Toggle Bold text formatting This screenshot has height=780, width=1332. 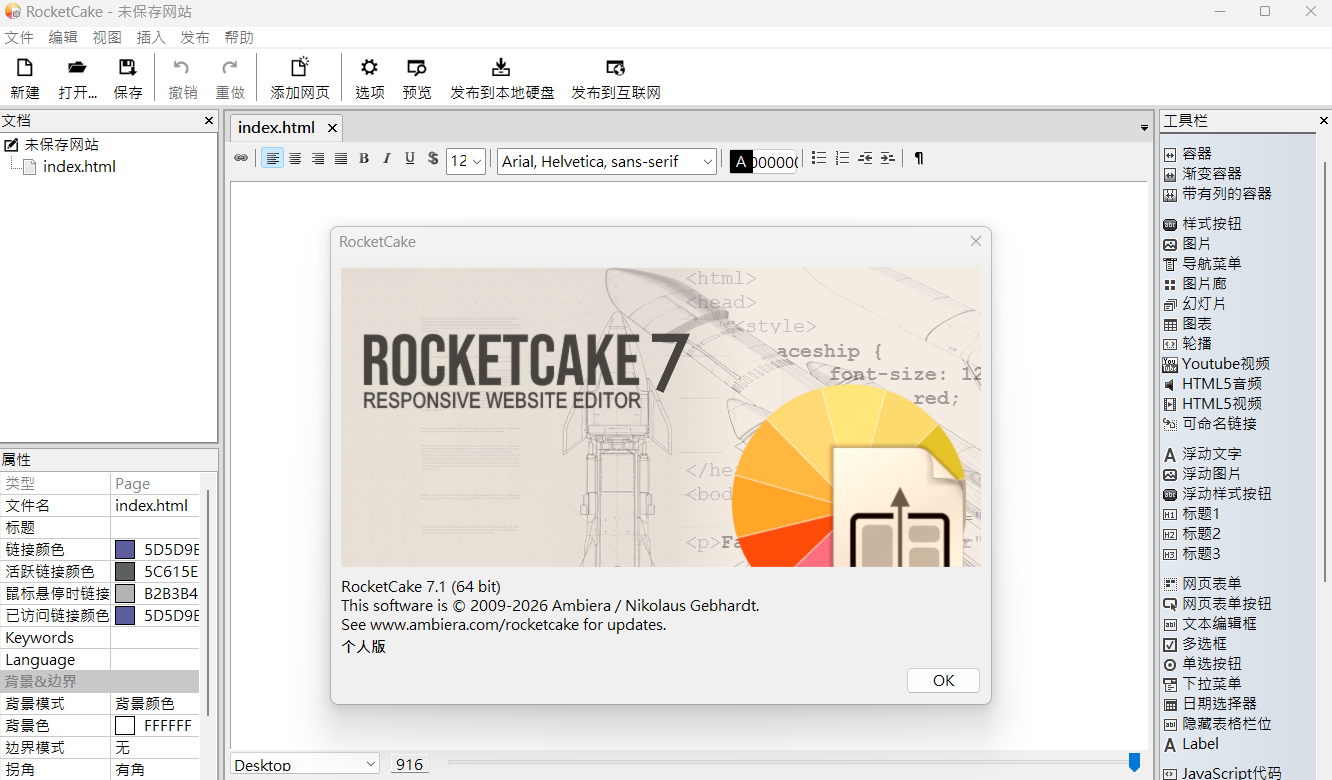[364, 159]
